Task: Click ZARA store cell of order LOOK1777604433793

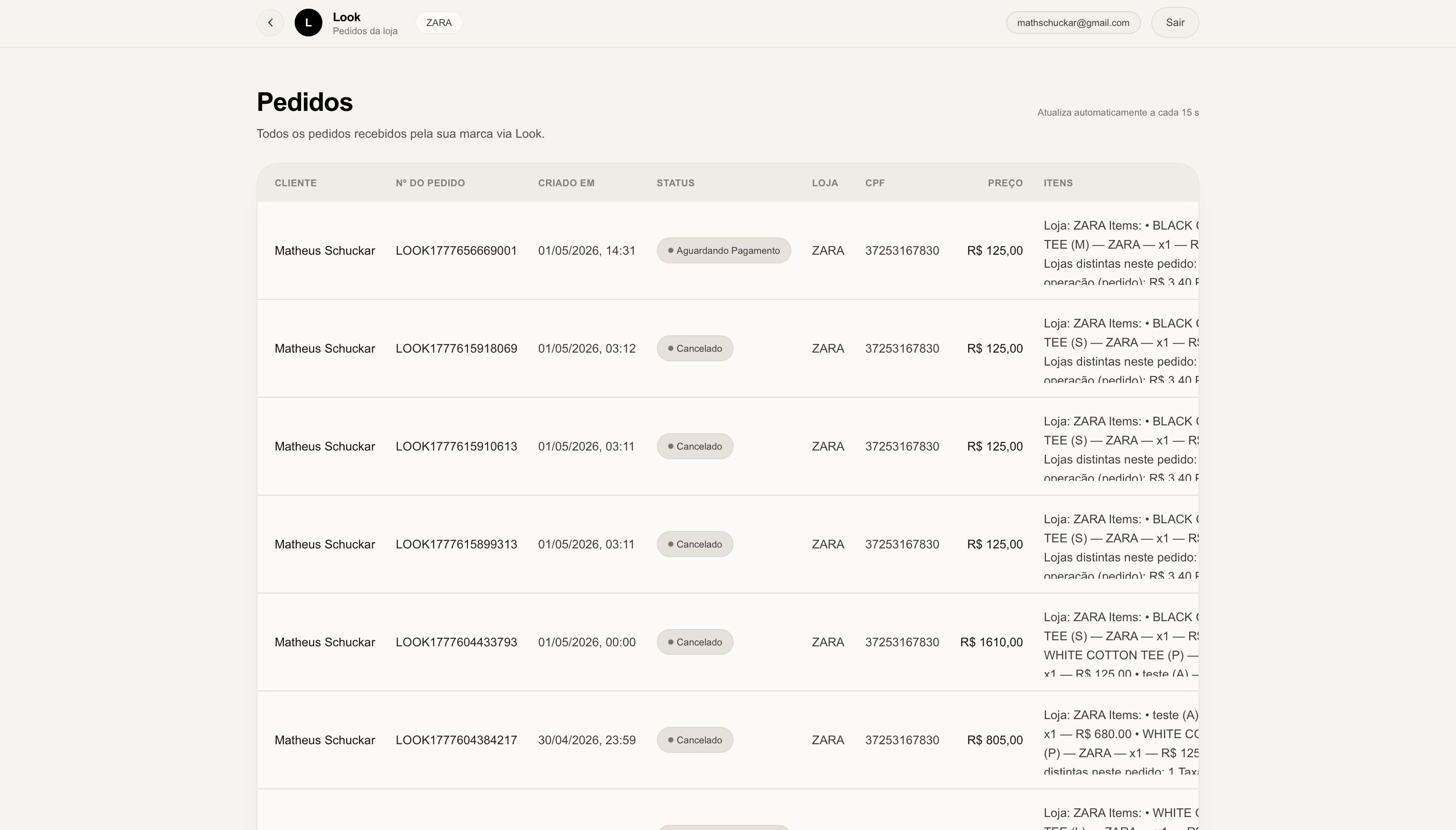Action: click(x=828, y=642)
